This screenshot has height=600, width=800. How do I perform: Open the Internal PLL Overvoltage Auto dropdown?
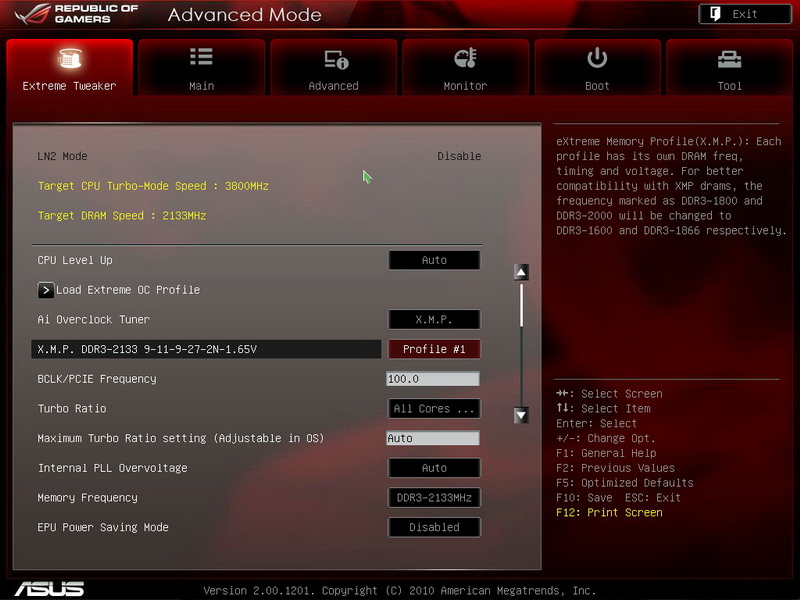(x=434, y=468)
